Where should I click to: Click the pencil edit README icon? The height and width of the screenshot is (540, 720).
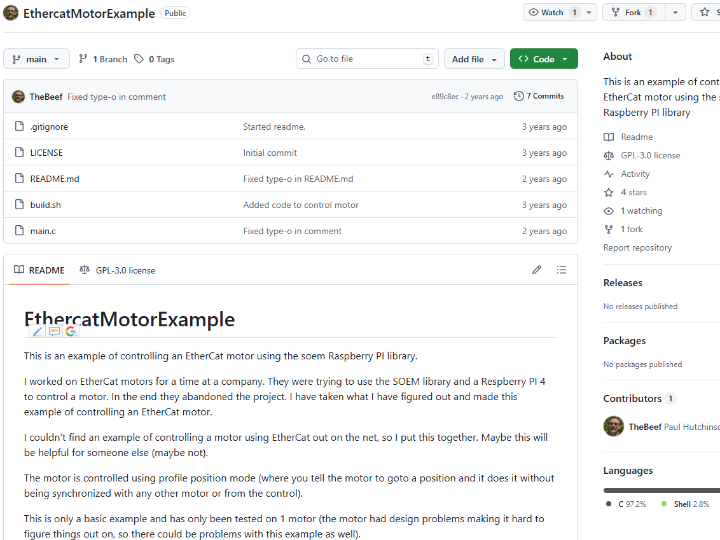click(537, 270)
